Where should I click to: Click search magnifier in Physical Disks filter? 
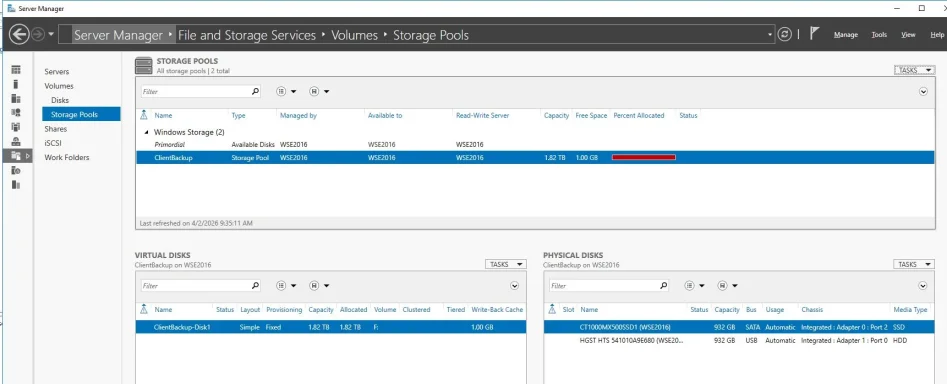tap(663, 286)
